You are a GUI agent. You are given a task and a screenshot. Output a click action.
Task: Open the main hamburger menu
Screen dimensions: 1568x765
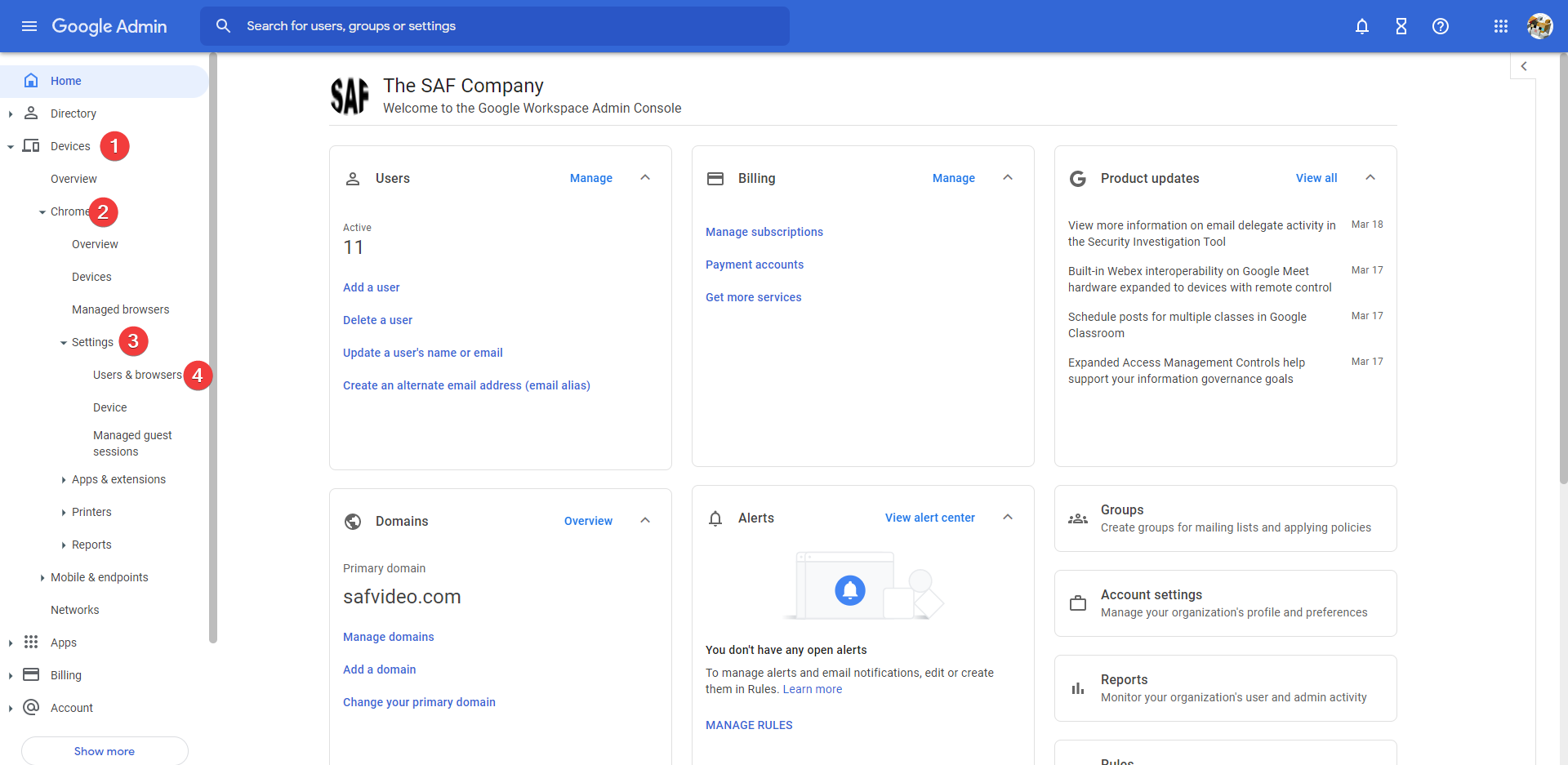tap(29, 26)
